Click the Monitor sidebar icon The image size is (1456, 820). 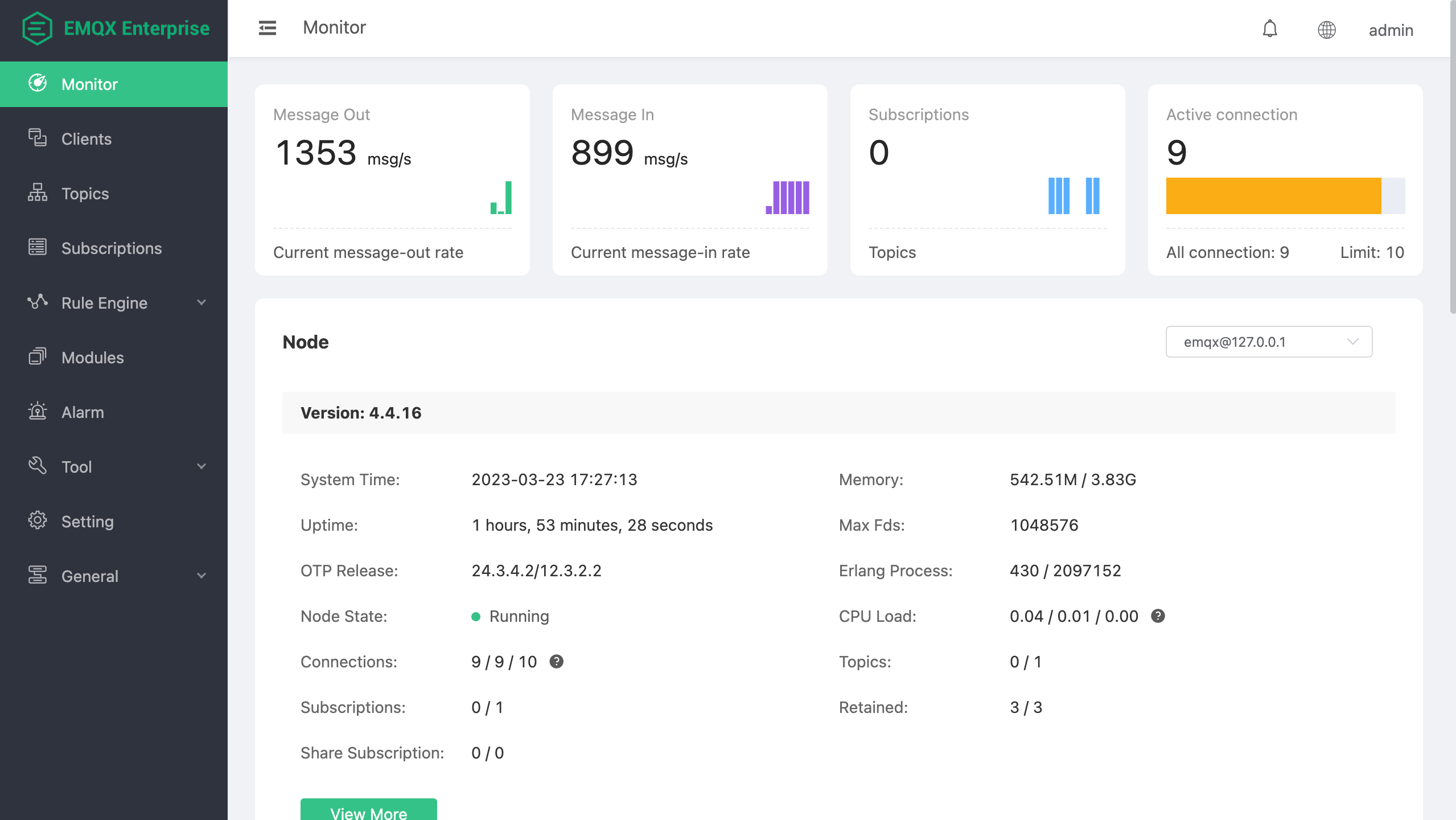(37, 84)
